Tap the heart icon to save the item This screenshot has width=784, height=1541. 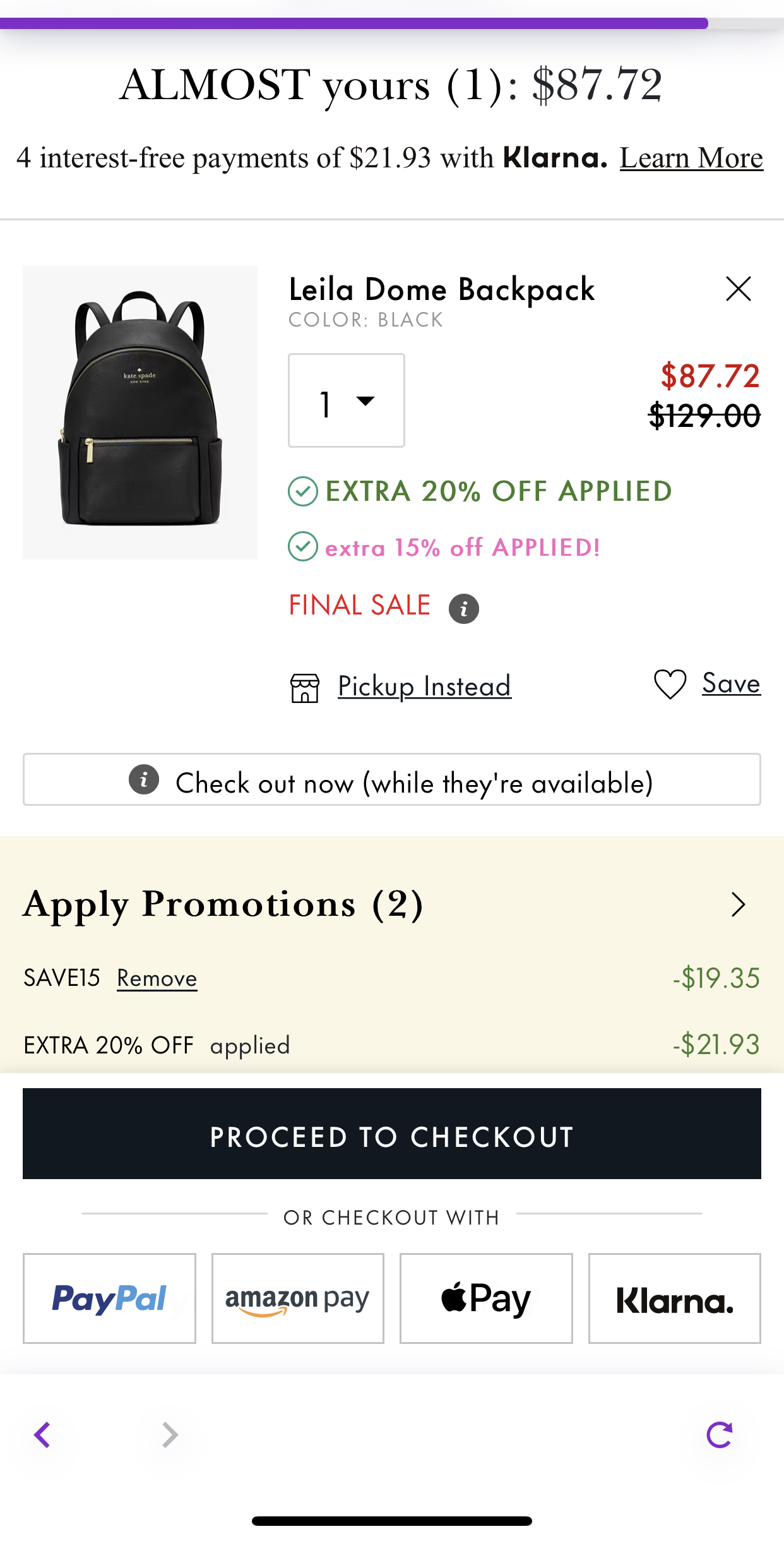[x=670, y=684]
